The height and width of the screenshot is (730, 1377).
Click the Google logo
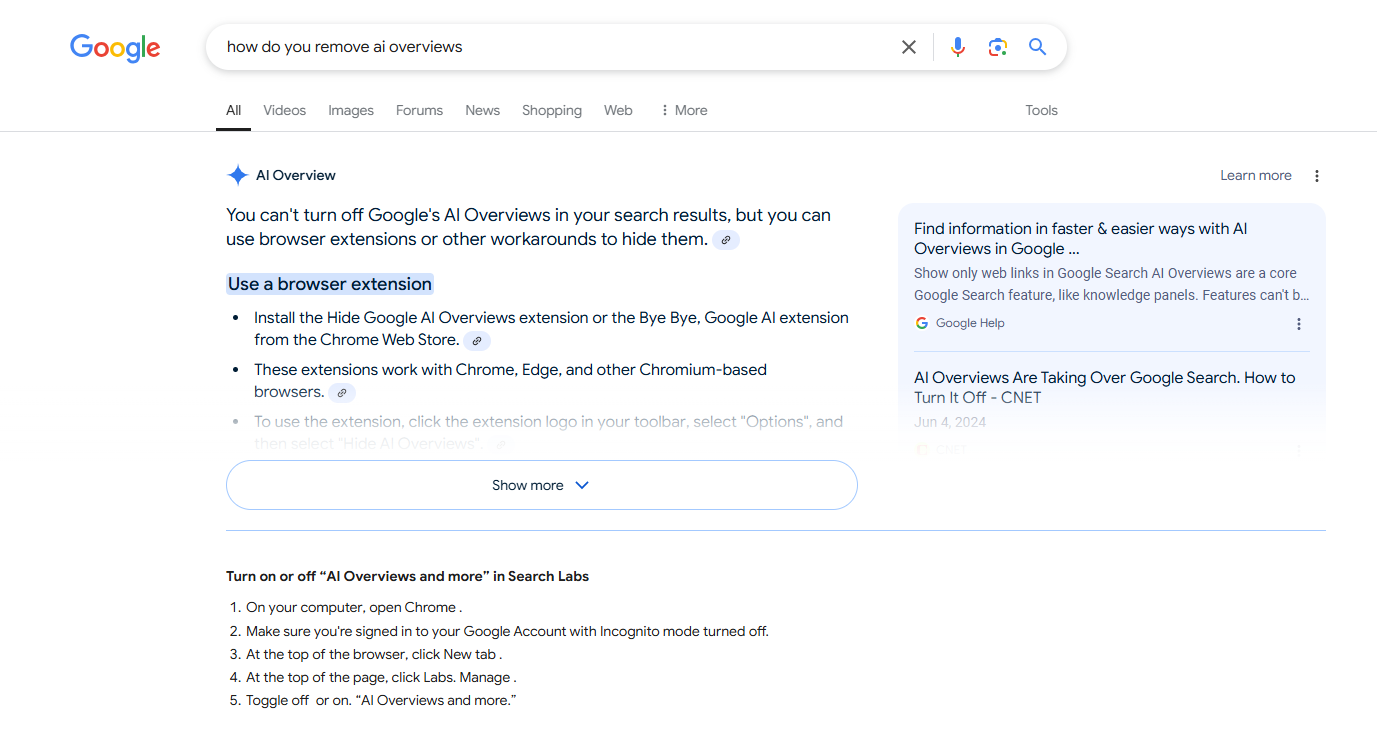(x=115, y=48)
